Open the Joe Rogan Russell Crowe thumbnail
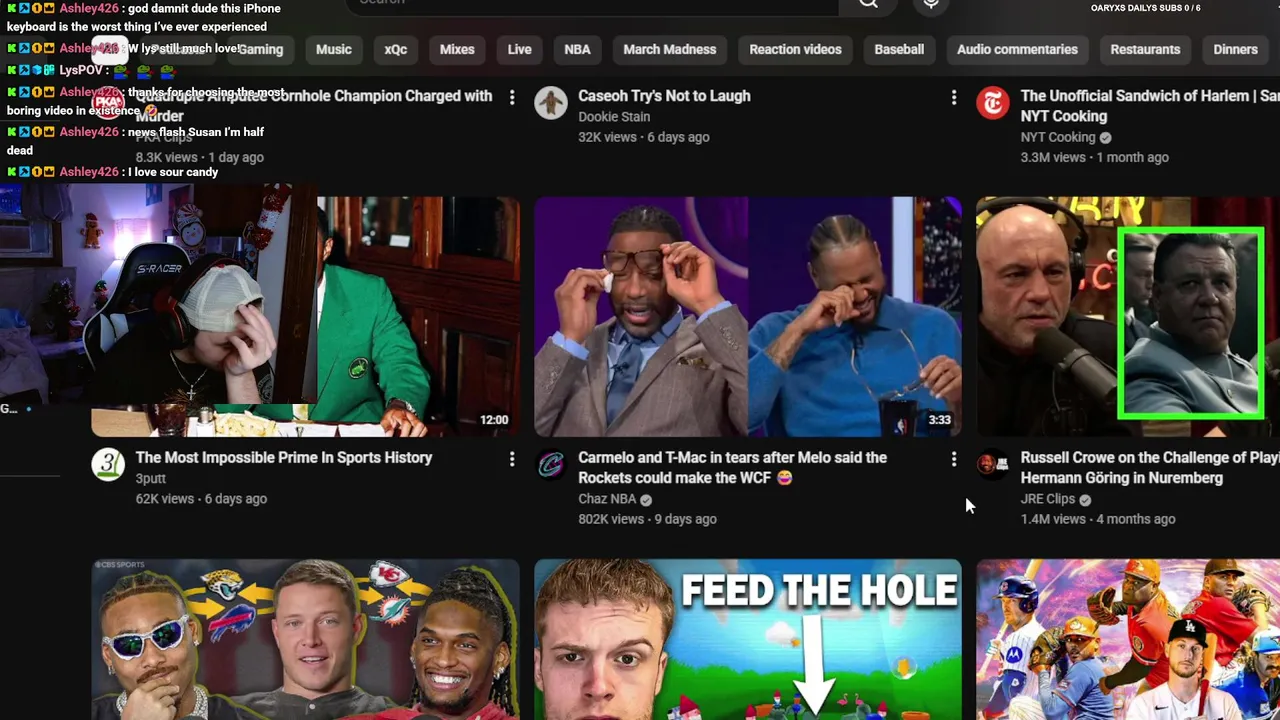1280x720 pixels. [1128, 317]
